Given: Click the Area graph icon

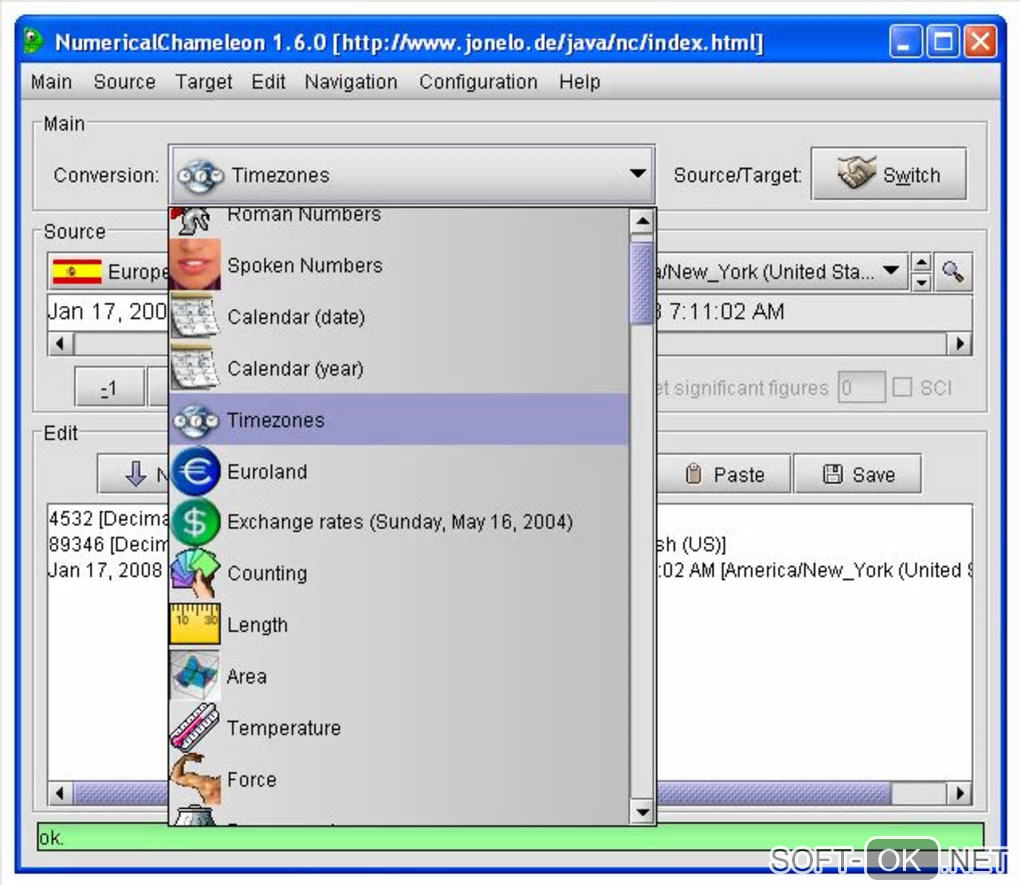Looking at the screenshot, I should (x=195, y=675).
